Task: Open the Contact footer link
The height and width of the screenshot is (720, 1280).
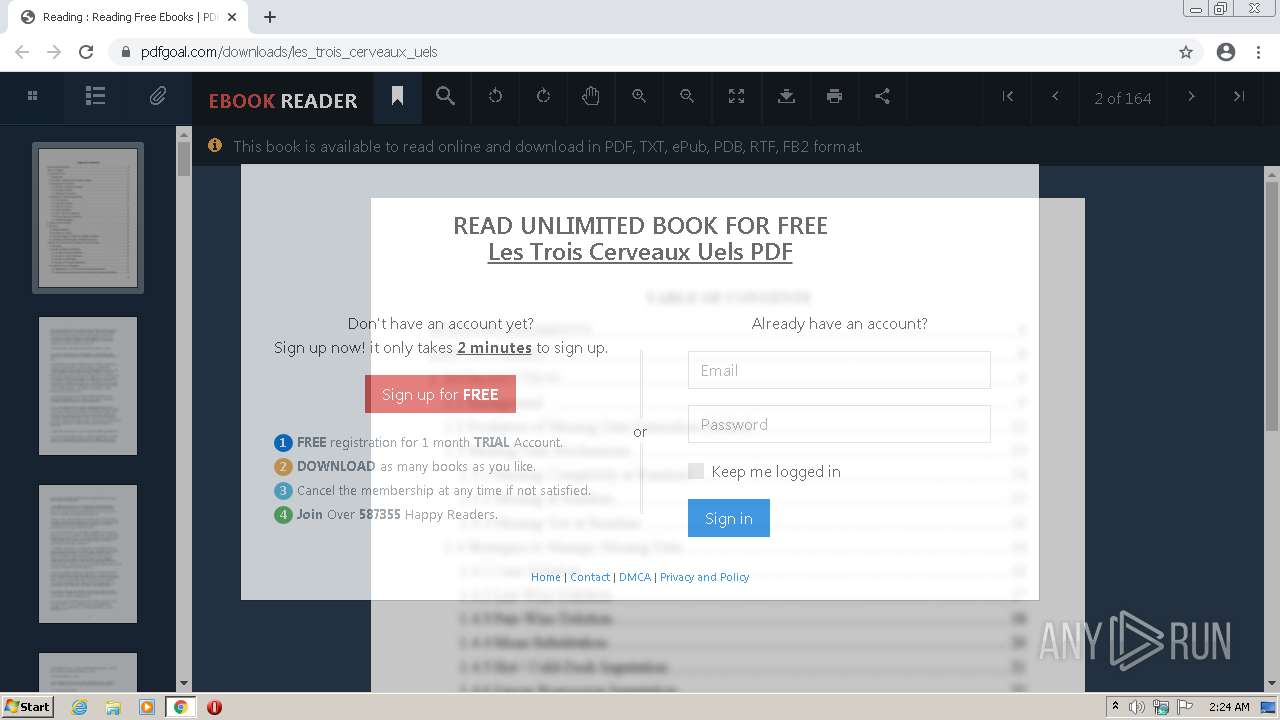Action: 590,577
